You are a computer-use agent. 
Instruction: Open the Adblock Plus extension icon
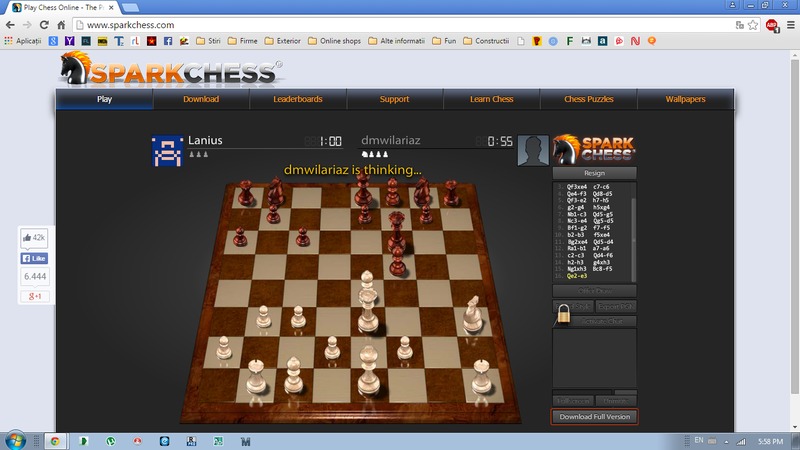(x=771, y=25)
